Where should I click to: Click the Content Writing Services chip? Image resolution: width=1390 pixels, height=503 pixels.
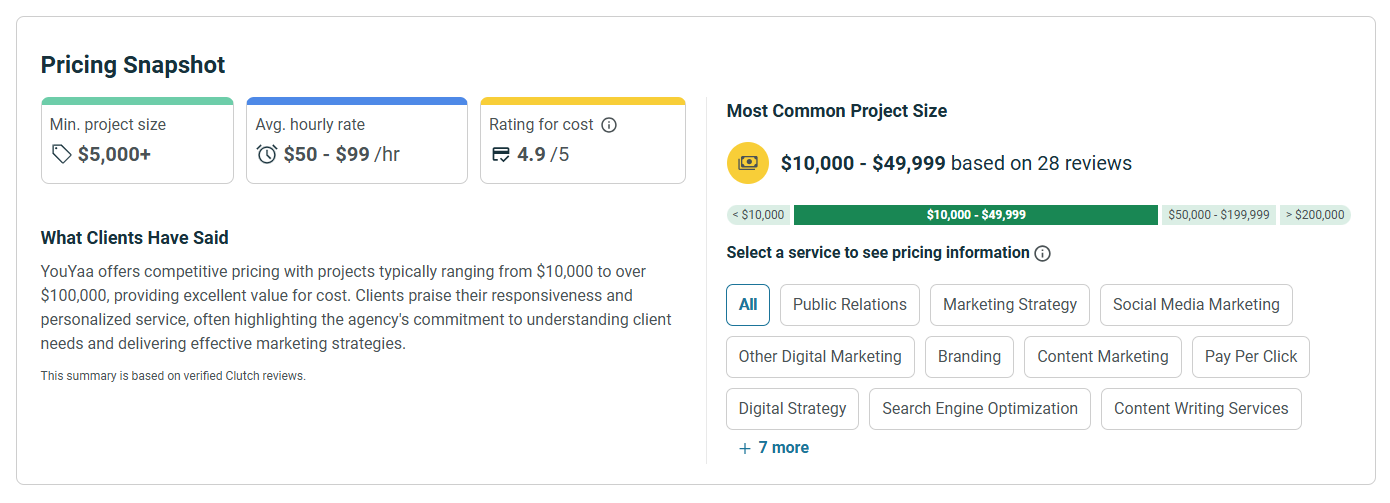[x=1201, y=409]
